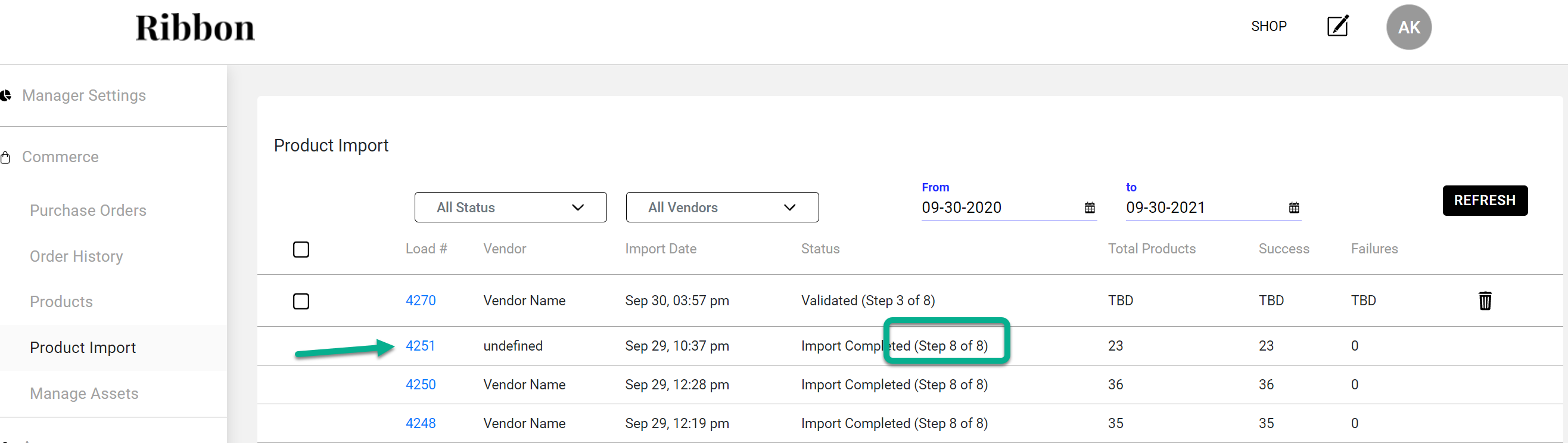Select Manage Assets in the sidebar
This screenshot has width=1568, height=443.
[84, 394]
